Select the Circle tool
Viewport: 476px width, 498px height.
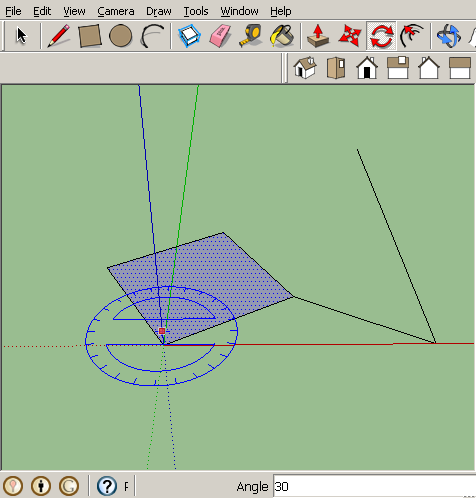[120, 36]
